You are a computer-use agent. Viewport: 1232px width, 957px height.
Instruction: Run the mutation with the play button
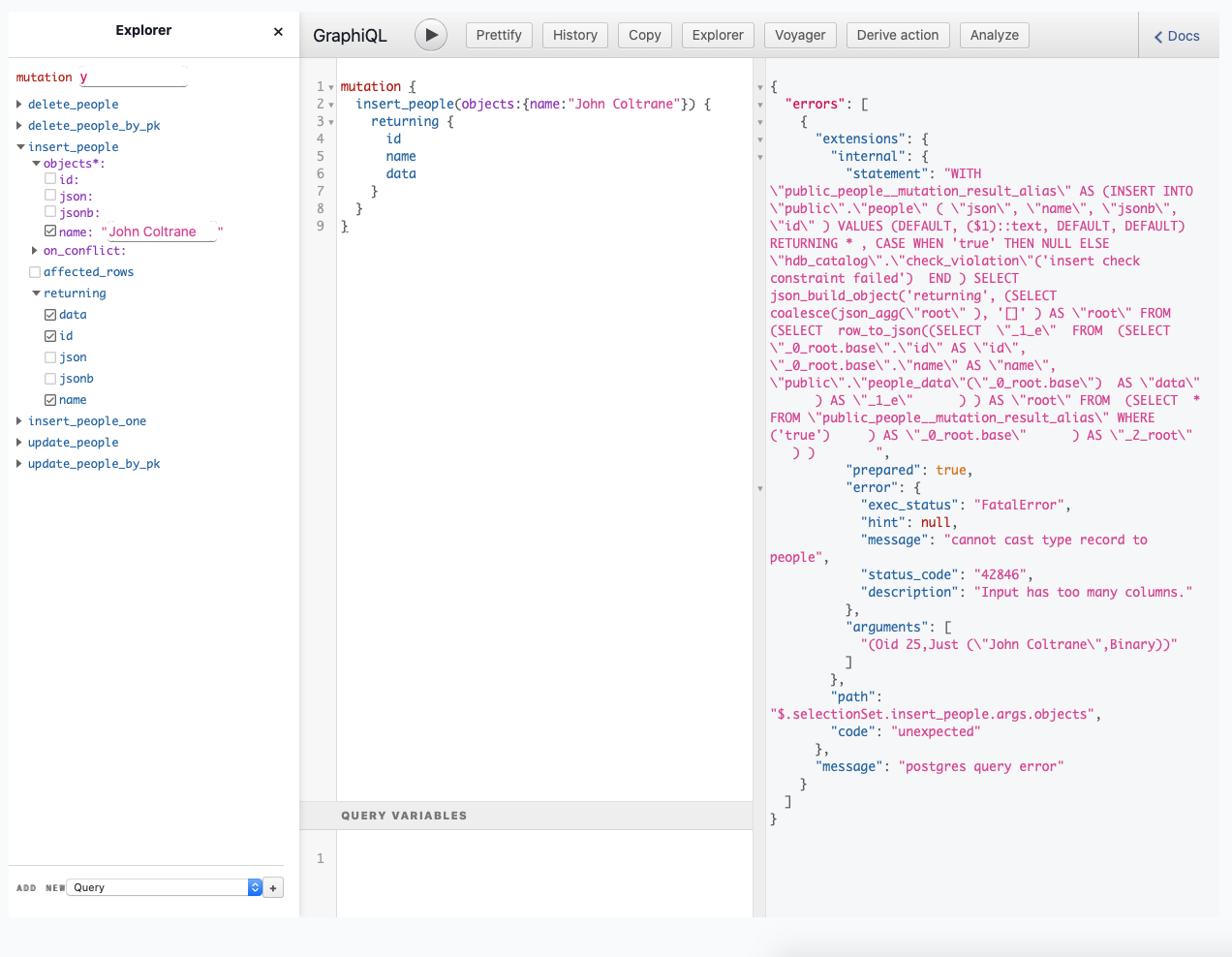click(431, 35)
